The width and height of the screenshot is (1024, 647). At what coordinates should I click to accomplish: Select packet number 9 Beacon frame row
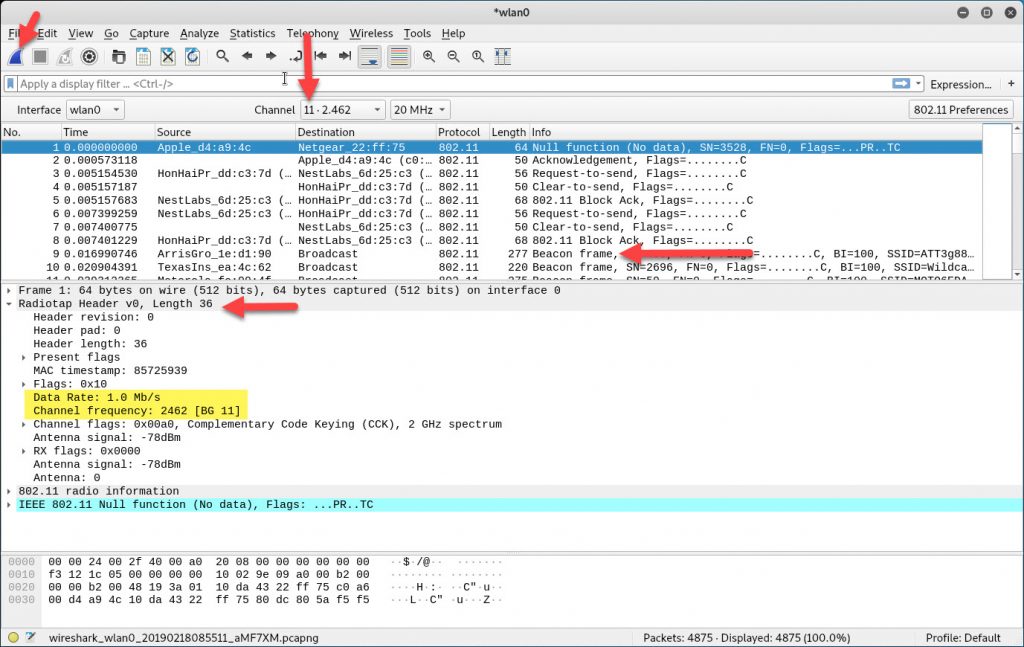(x=300, y=253)
